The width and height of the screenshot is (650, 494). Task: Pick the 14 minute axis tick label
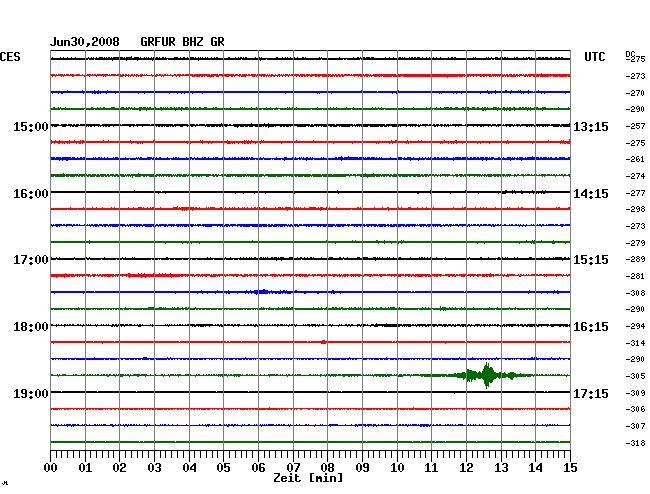pos(535,468)
